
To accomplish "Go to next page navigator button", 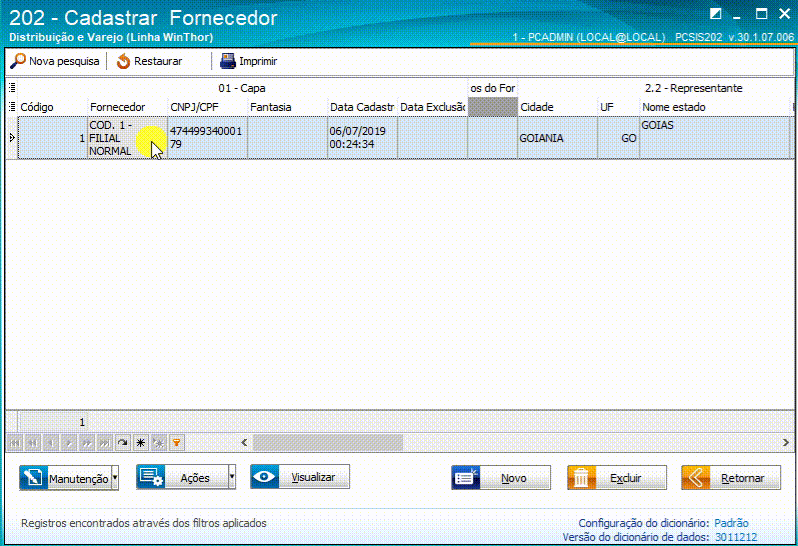I will tap(87, 443).
